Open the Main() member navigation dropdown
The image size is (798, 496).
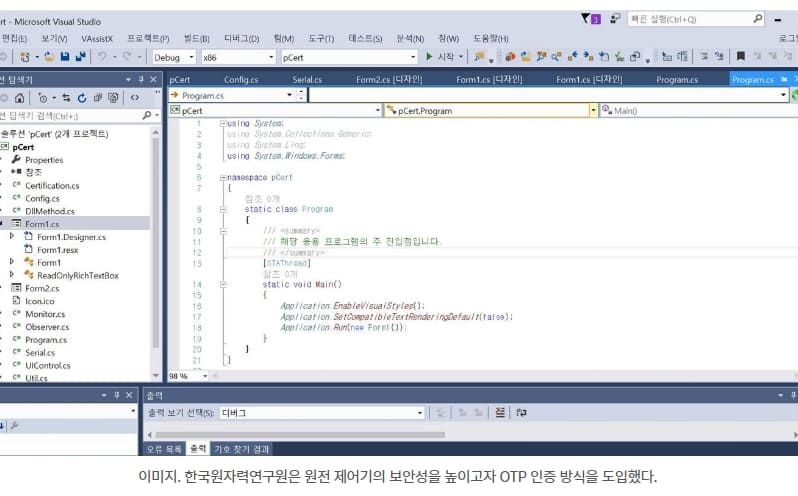698,110
